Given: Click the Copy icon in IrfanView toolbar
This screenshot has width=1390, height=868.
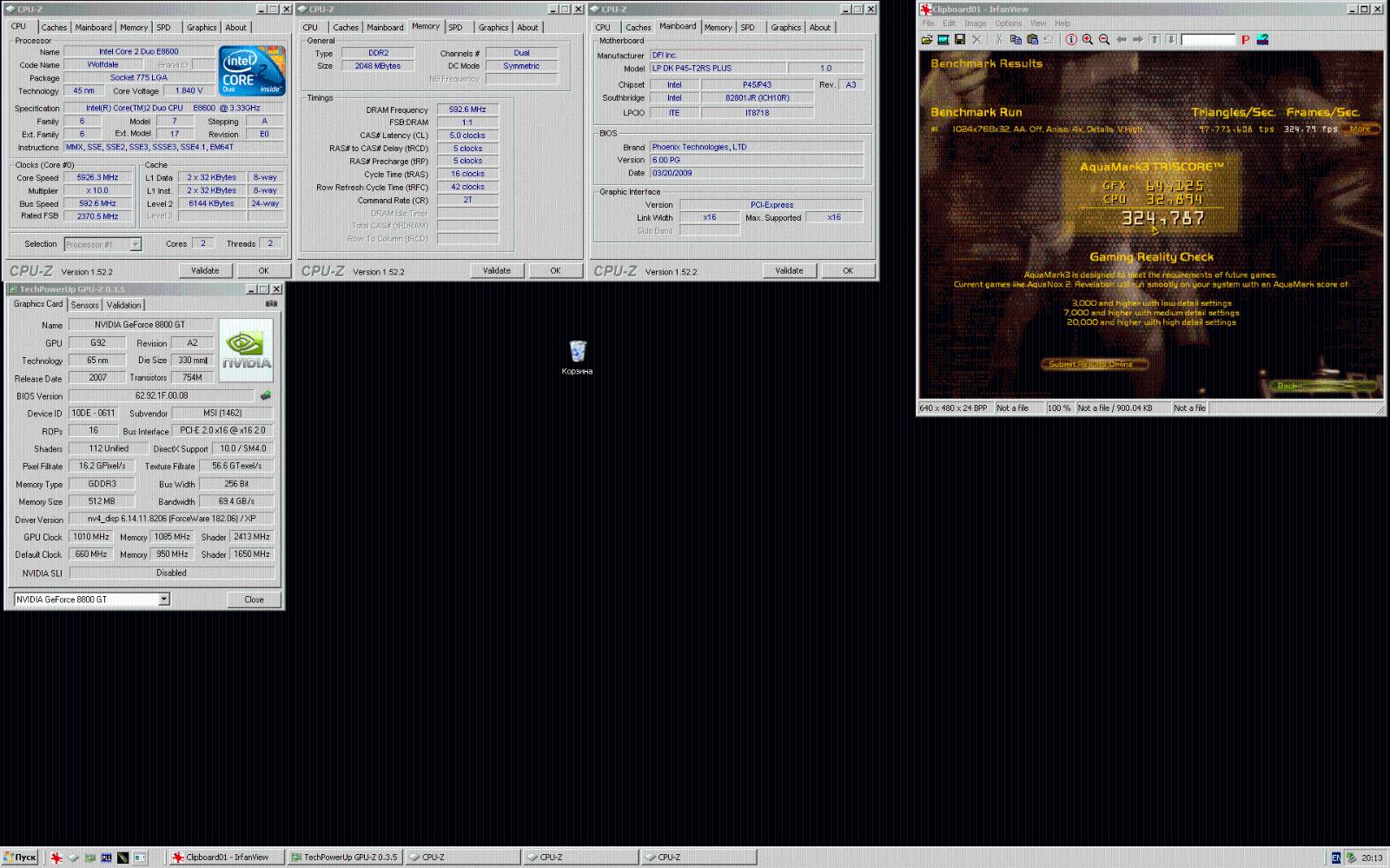Looking at the screenshot, I should tap(1016, 40).
